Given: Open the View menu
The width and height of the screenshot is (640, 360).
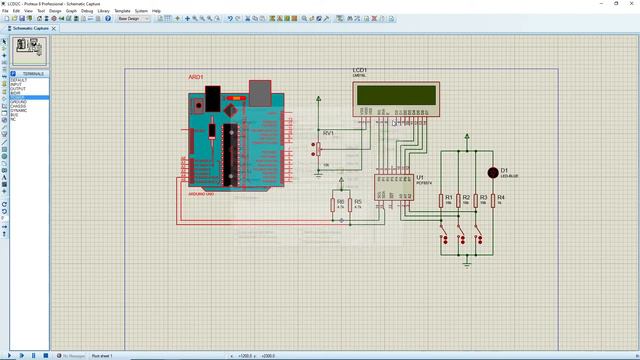Looking at the screenshot, I should tap(29, 11).
